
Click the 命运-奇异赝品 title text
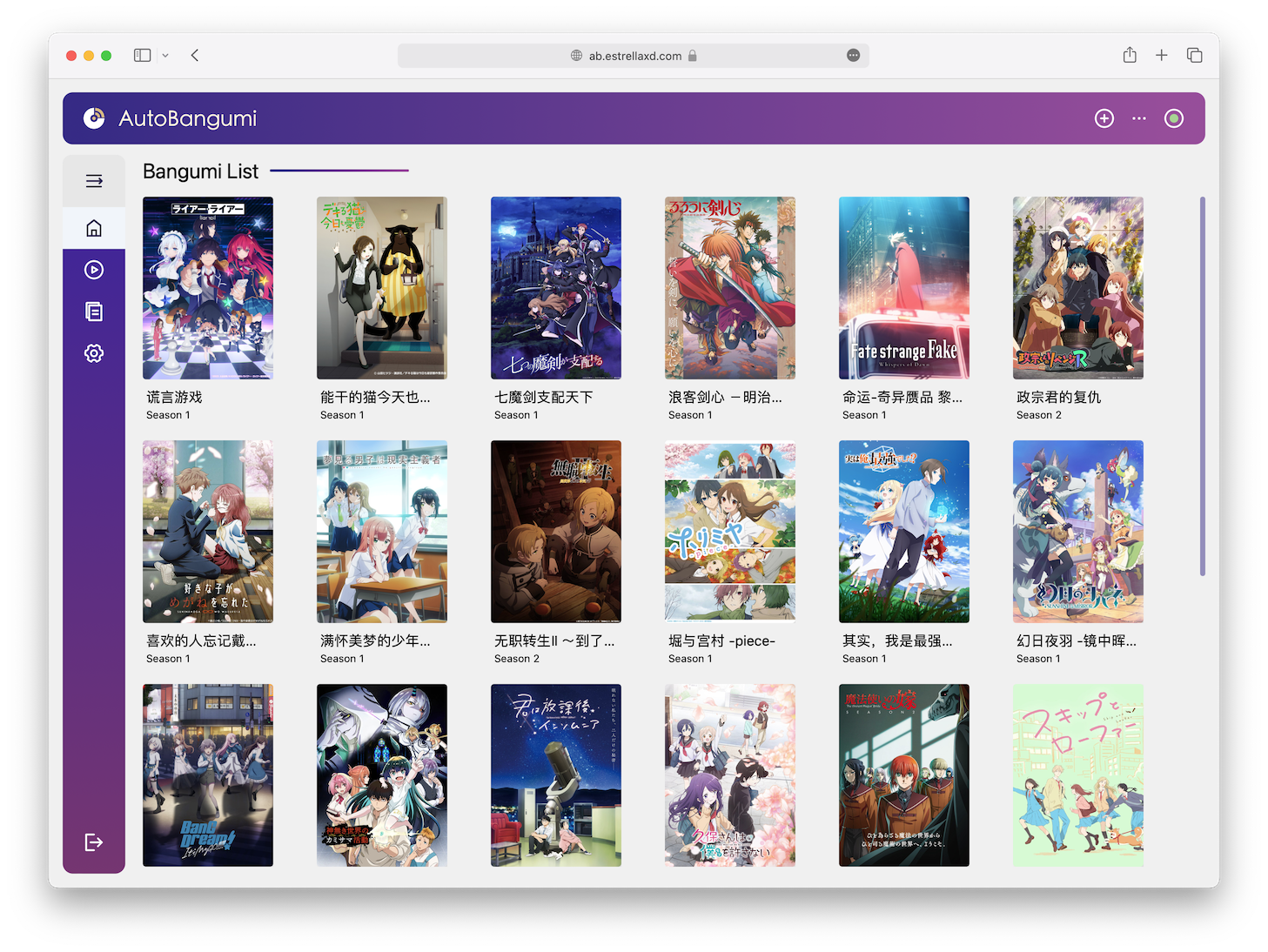pyautogui.click(x=902, y=397)
